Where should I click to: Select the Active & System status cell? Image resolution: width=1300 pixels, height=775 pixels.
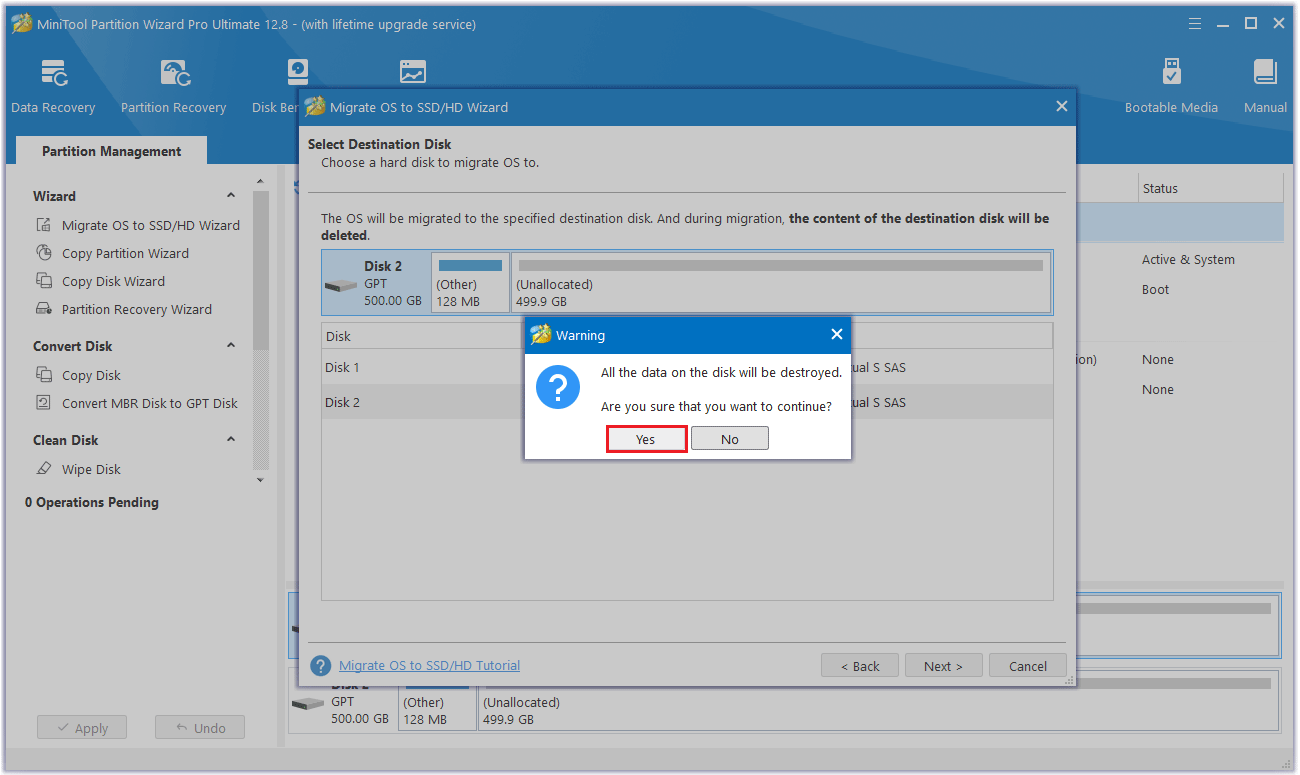click(x=1188, y=259)
